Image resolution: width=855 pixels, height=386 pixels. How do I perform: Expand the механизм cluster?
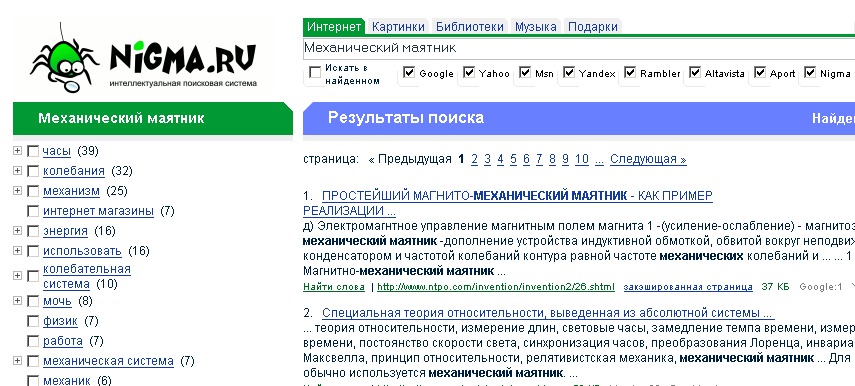[x=17, y=190]
